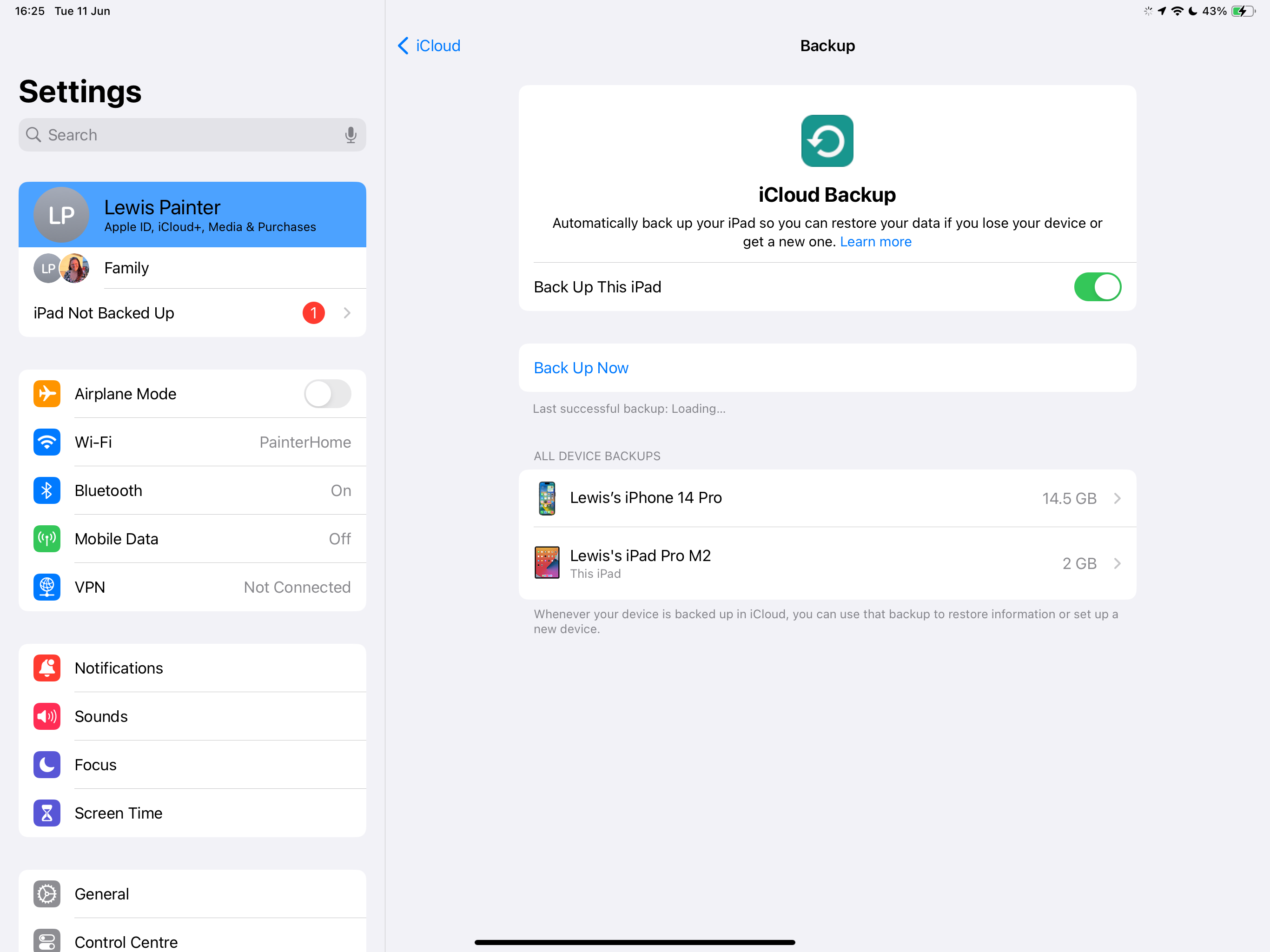
Task: Tap the General gear icon
Action: pos(46,893)
